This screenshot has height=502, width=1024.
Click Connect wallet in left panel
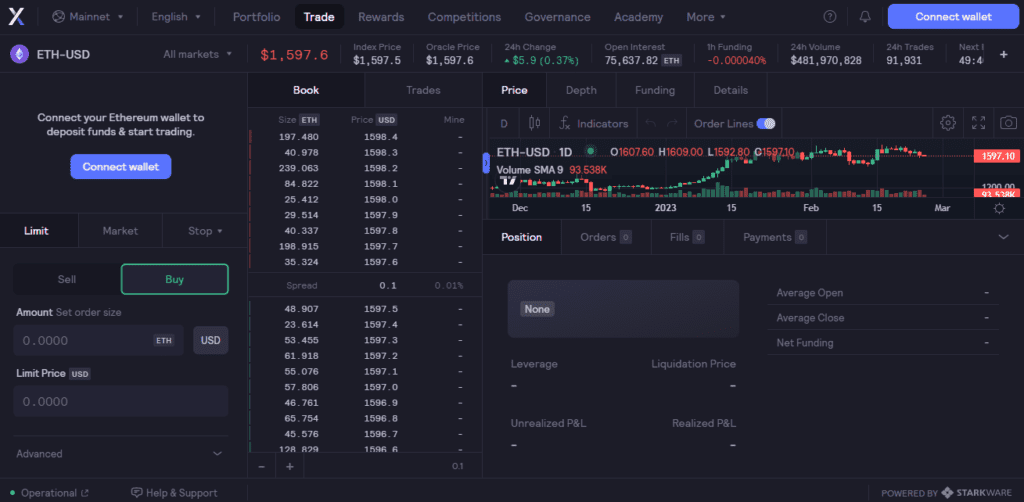coord(121,166)
